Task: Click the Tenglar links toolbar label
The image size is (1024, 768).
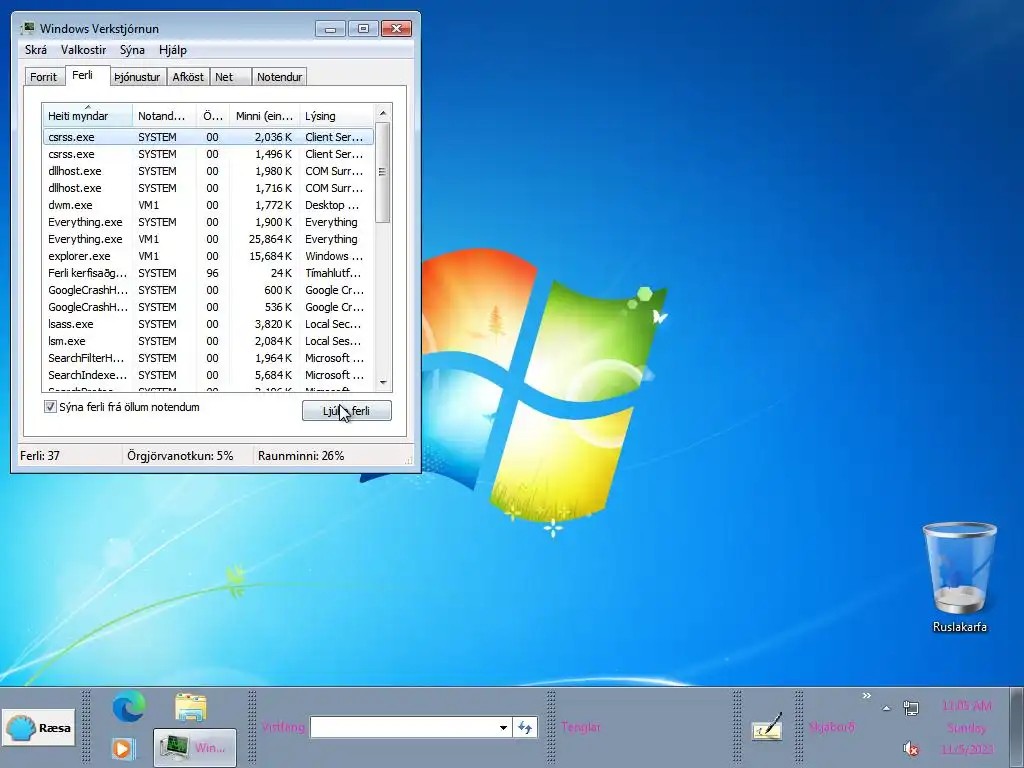Action: pyautogui.click(x=581, y=727)
